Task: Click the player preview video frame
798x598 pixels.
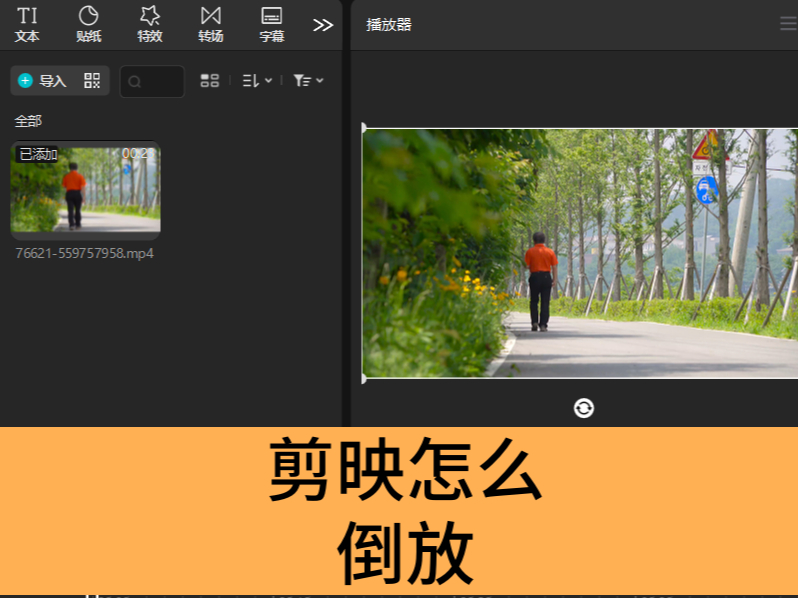Action: (x=580, y=253)
